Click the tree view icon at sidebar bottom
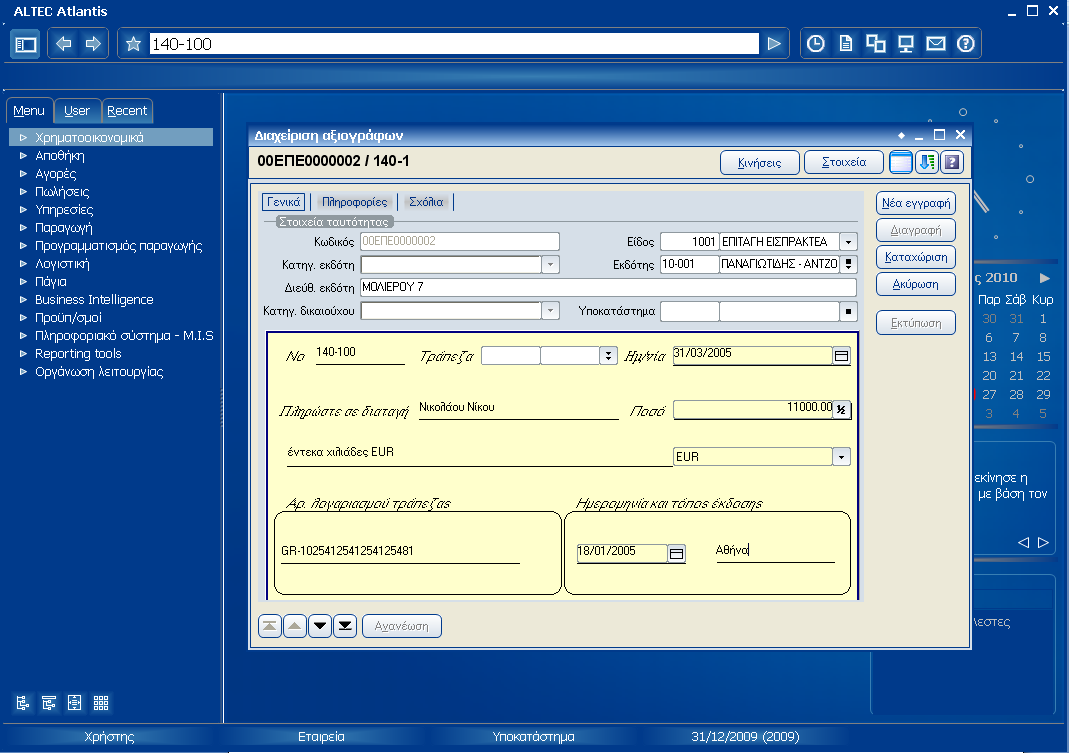 coord(22,703)
